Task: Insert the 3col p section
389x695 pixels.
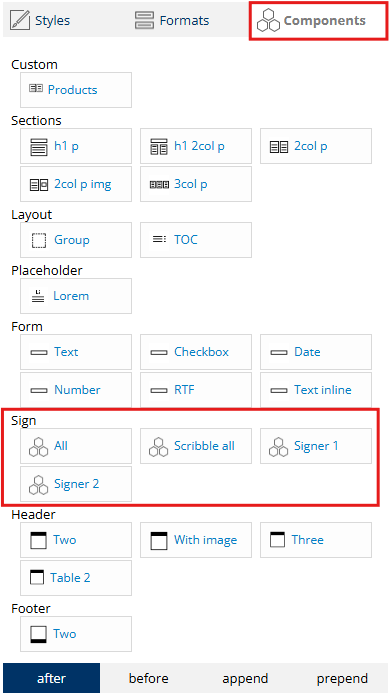Action: point(196,184)
